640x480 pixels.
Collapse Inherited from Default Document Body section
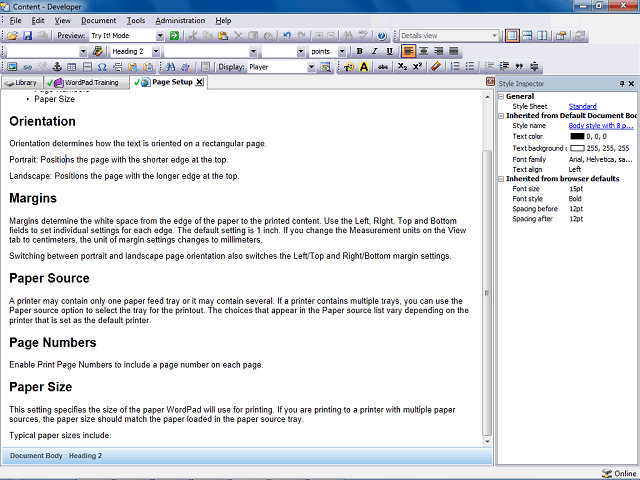tap(501, 116)
